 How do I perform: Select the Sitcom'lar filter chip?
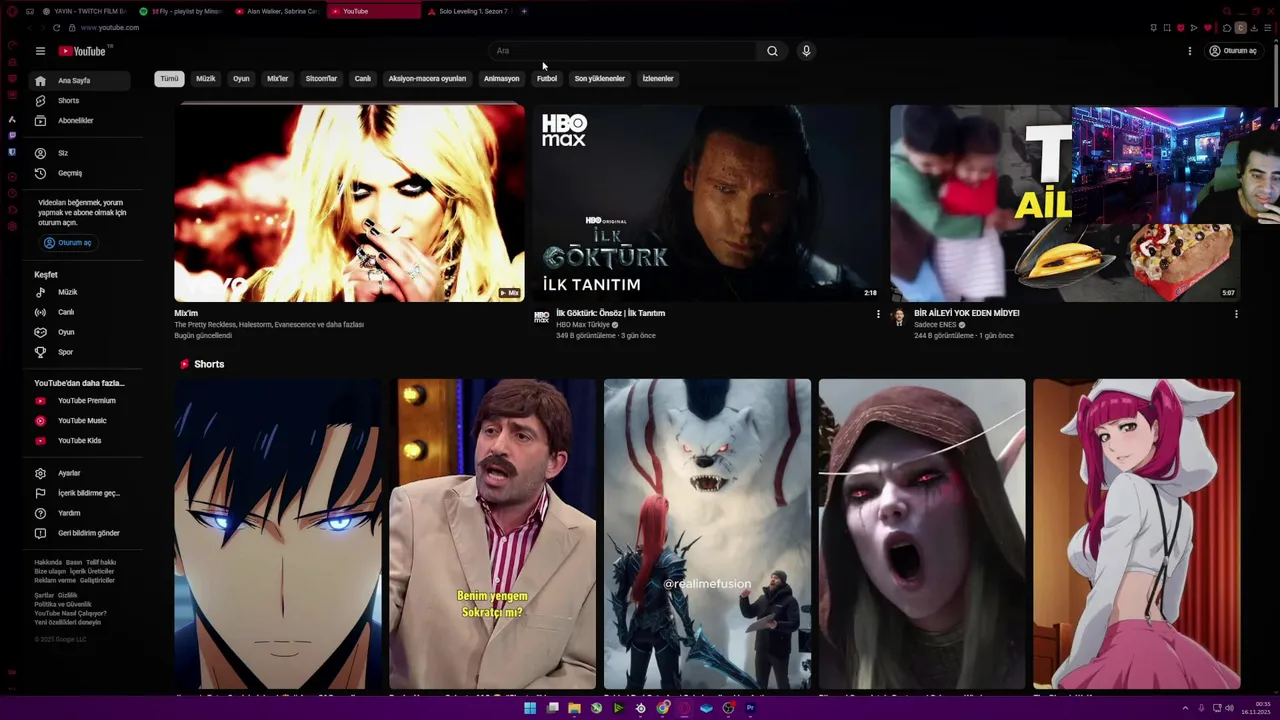coord(321,79)
